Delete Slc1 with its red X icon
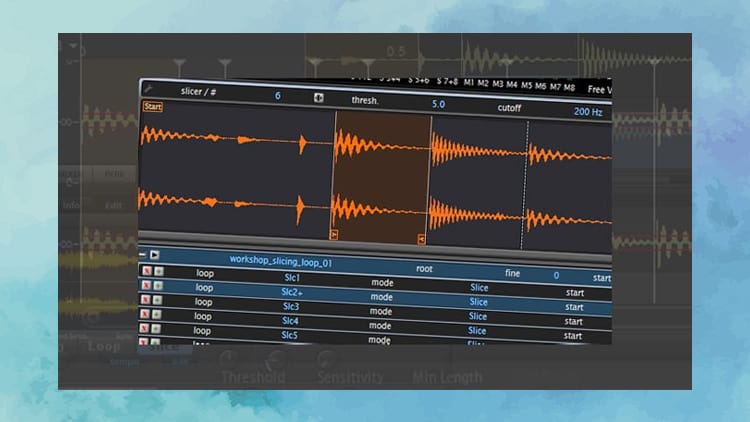The width and height of the screenshot is (750, 422). [147, 271]
